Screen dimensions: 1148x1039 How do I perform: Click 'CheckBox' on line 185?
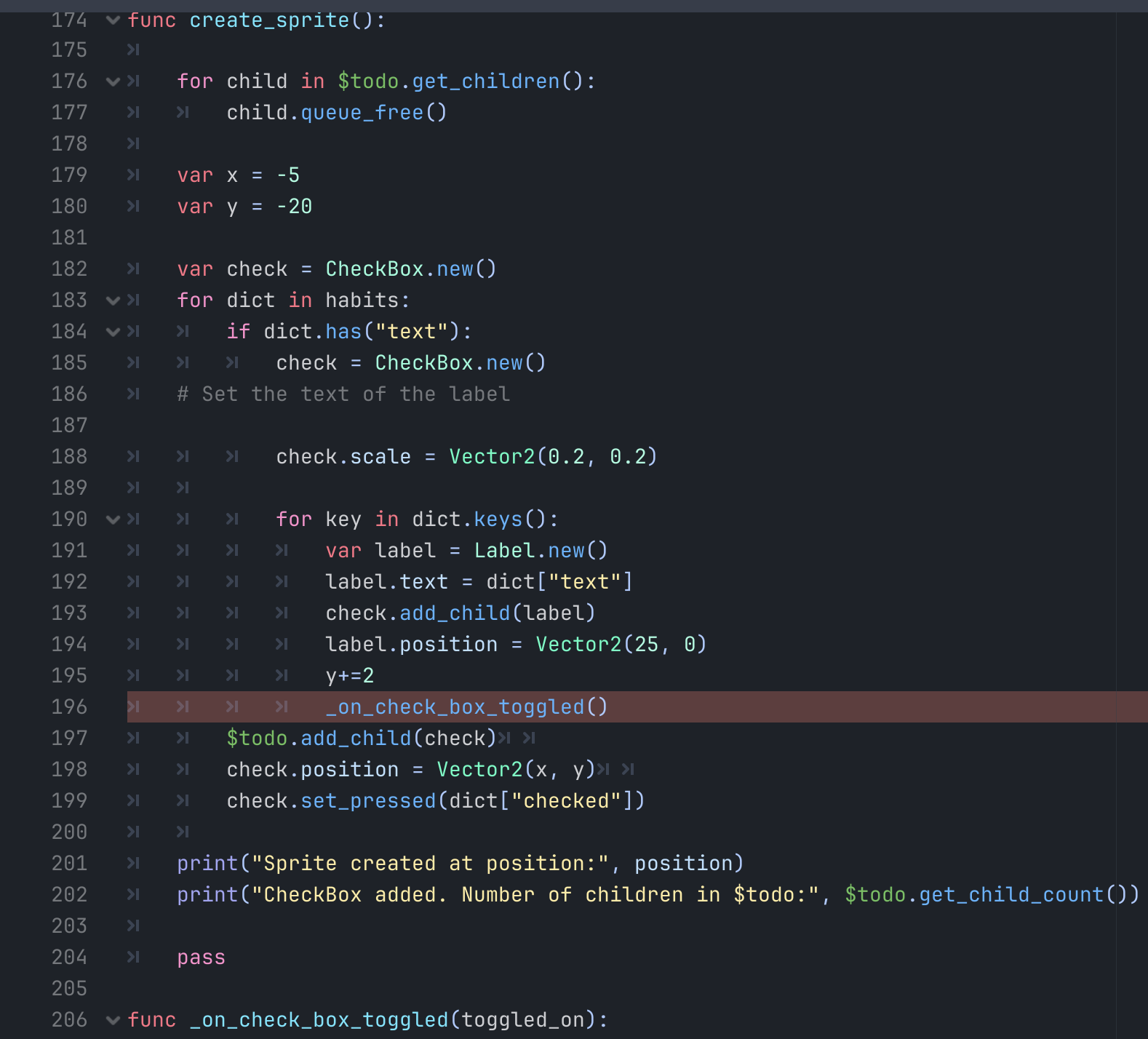tap(424, 362)
